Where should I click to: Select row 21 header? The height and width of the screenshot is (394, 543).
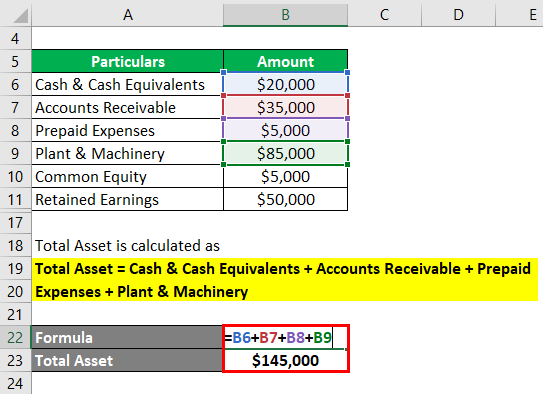click(15, 315)
